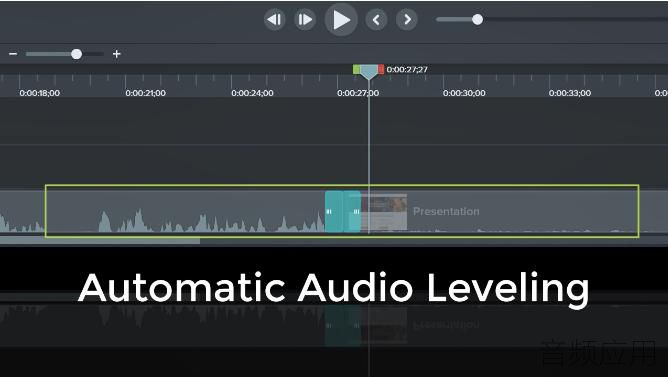Select the second teal clip segment
Image resolution: width=668 pixels, height=377 pixels.
pos(352,212)
